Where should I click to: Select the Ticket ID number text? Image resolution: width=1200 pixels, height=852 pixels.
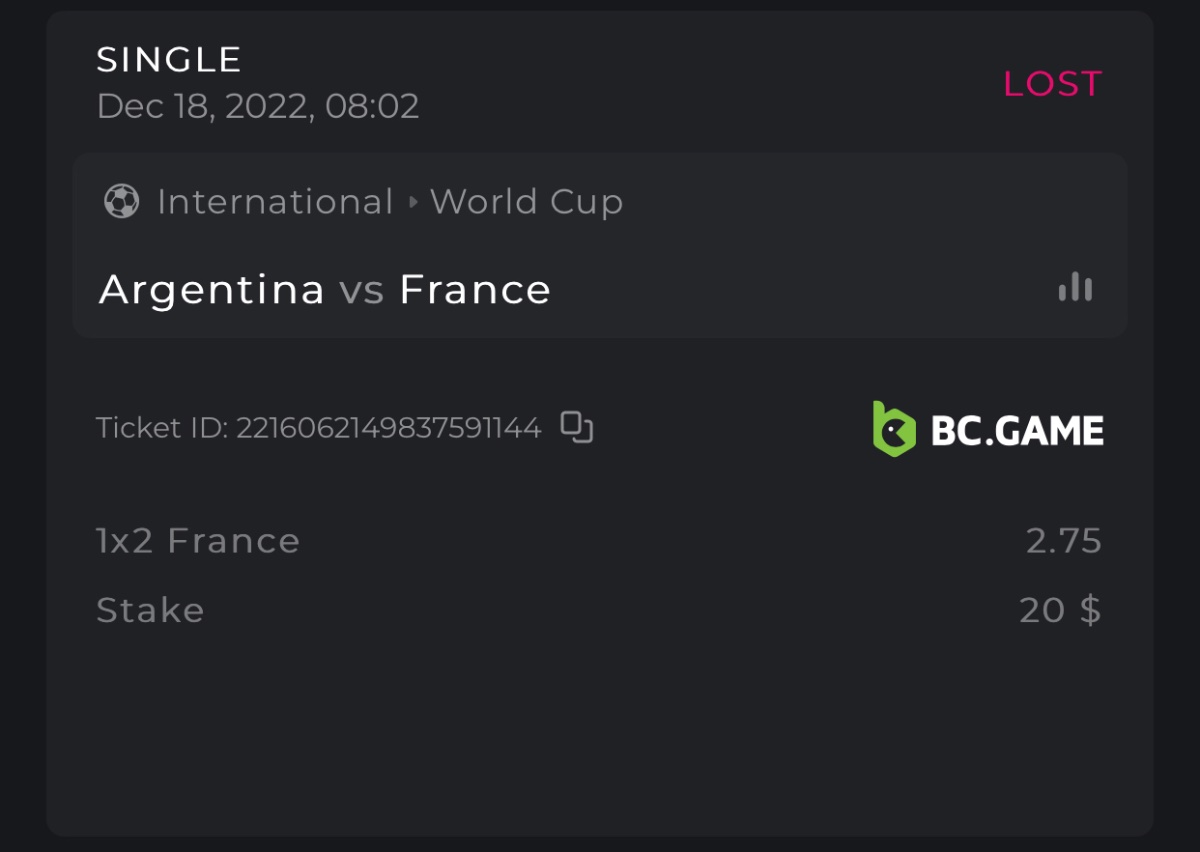388,428
